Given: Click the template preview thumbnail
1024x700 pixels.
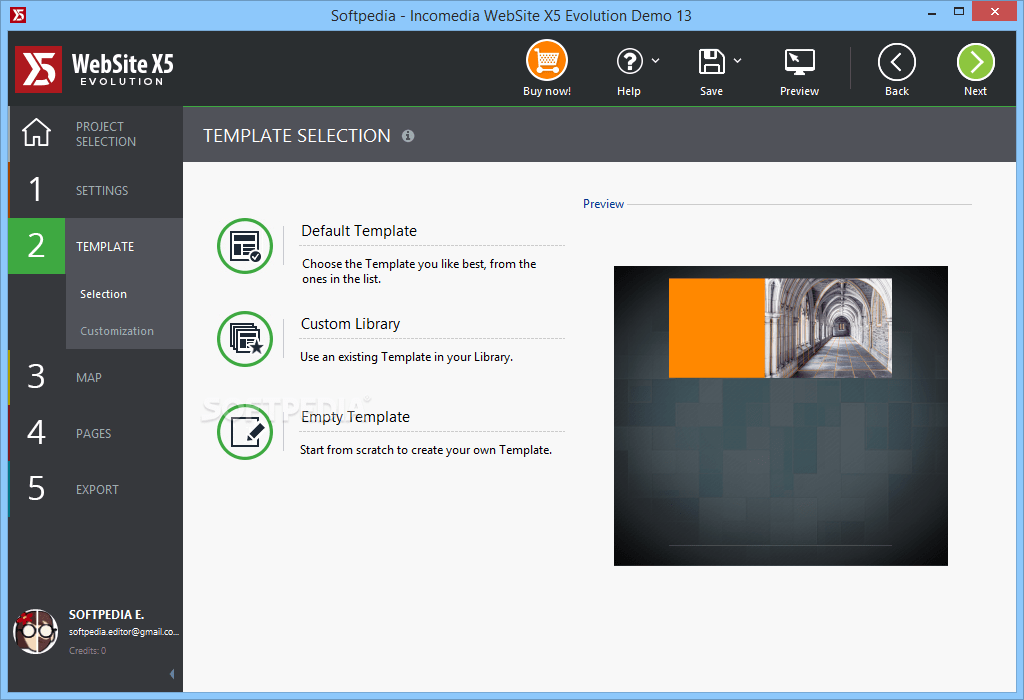Looking at the screenshot, I should pyautogui.click(x=780, y=415).
